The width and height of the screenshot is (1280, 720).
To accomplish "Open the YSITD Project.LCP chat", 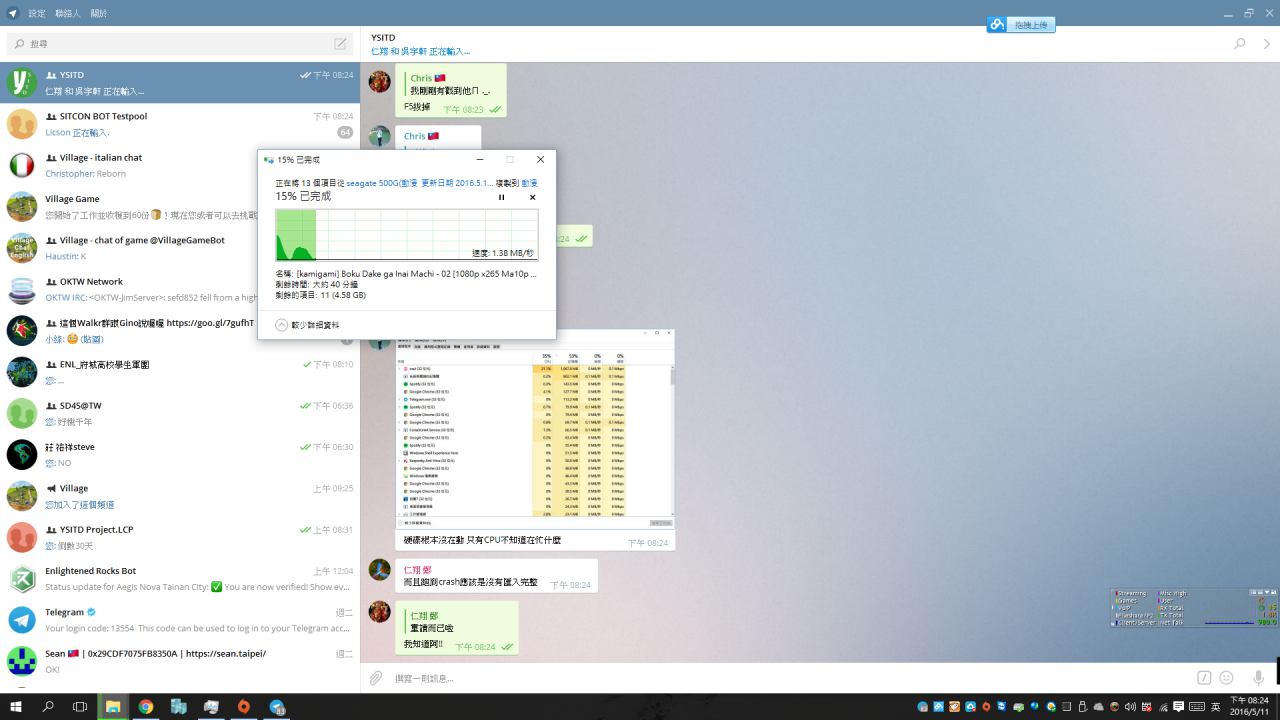I will pyautogui.click(x=180, y=537).
